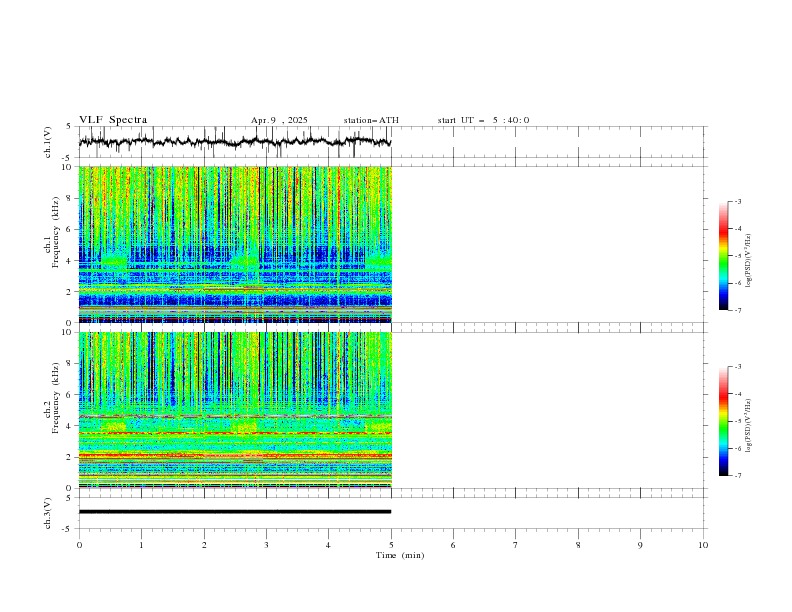Image resolution: width=792 pixels, height=612 pixels.
Task: Click the "-3" label on ch.1 color bar
Action: pyautogui.click(x=737, y=201)
